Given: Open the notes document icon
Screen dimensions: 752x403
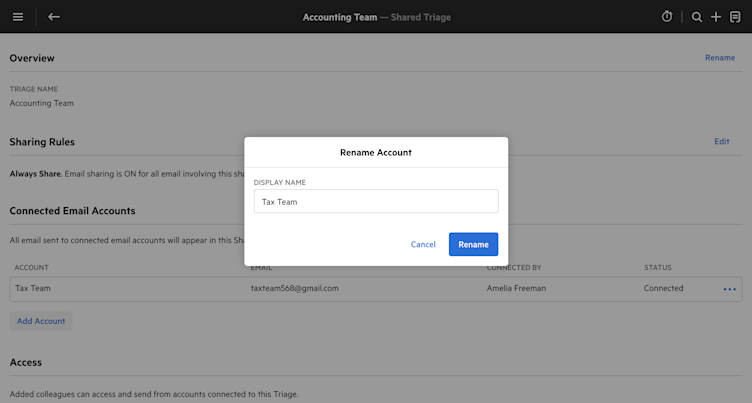Looking at the screenshot, I should (735, 17).
